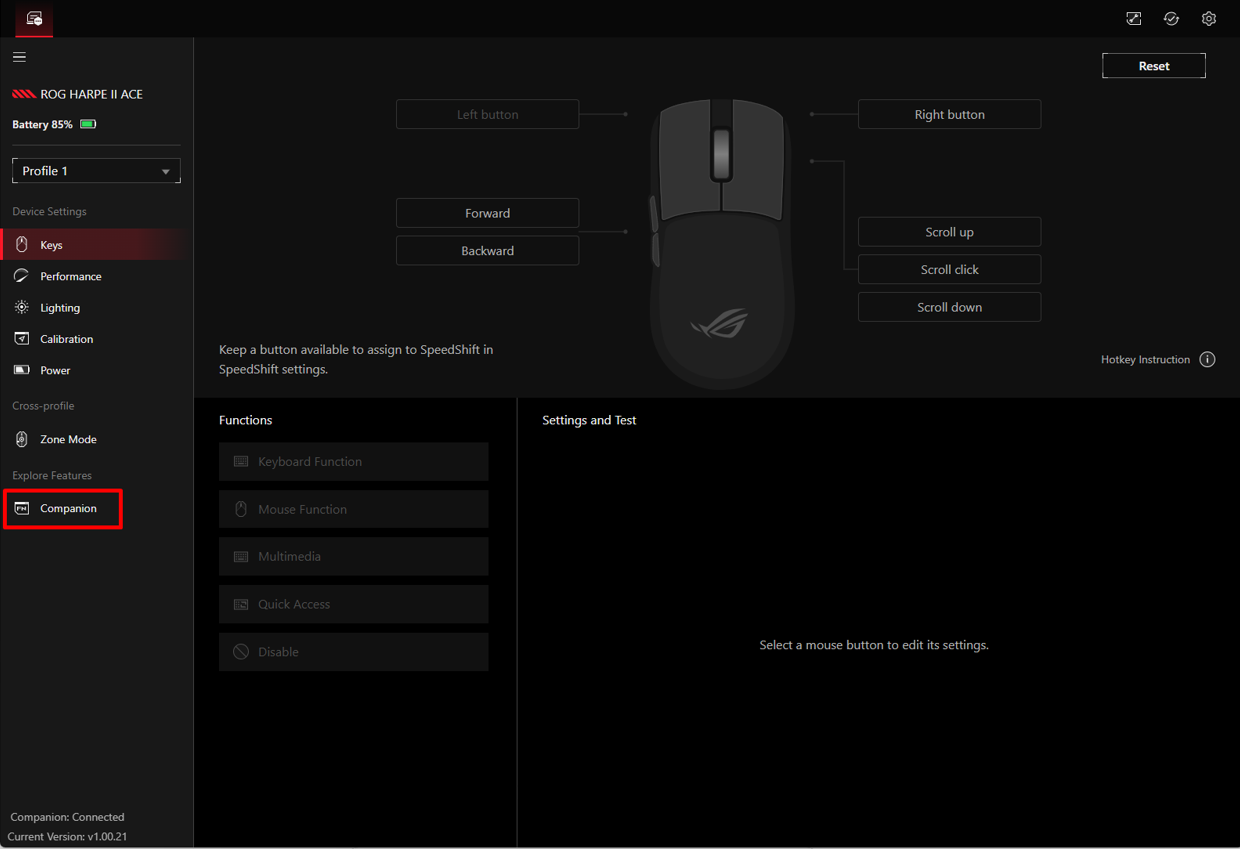The height and width of the screenshot is (849, 1240).
Task: Choose Mouse Function option
Action: coord(354,509)
